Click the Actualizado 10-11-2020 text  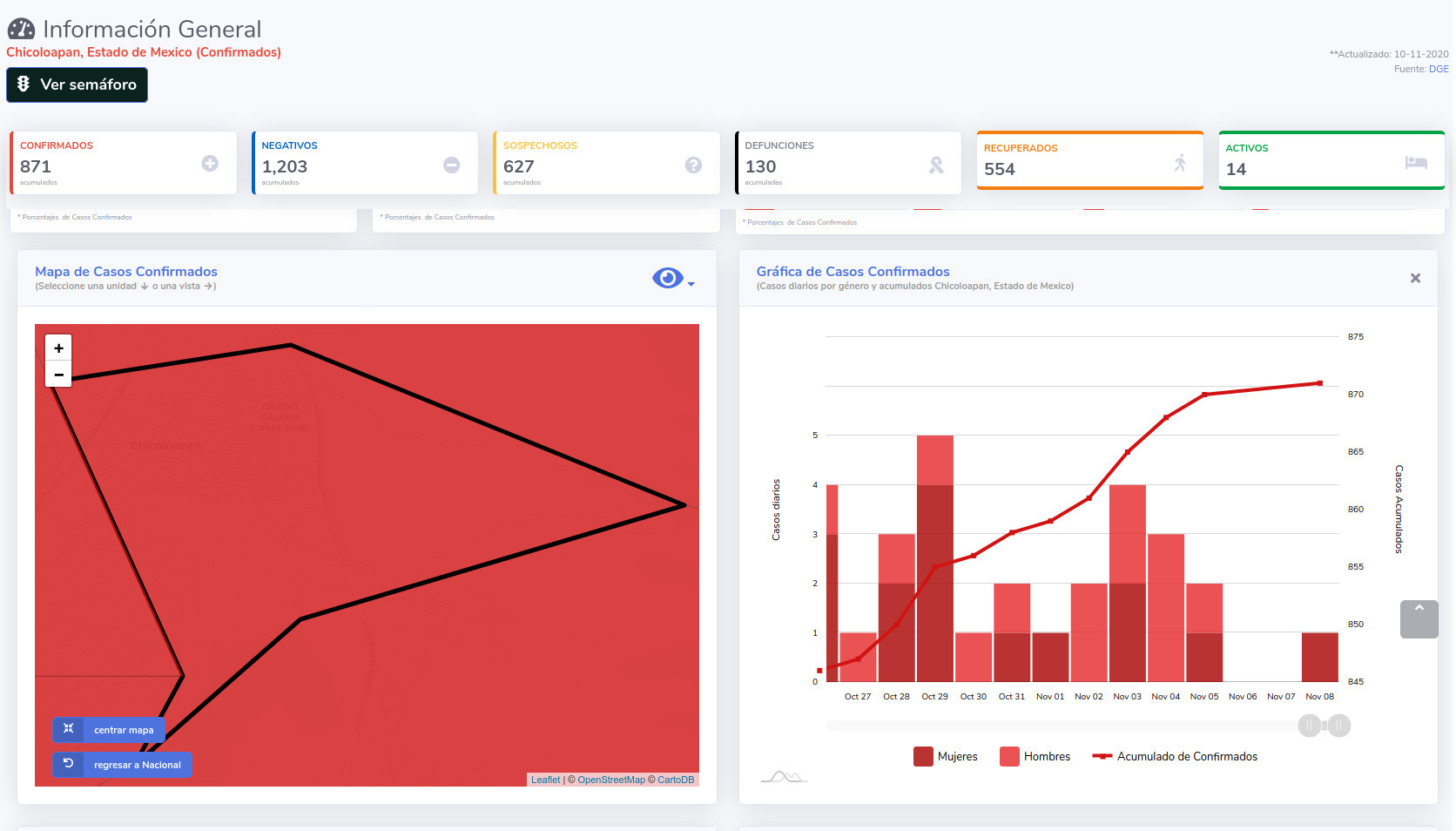pyautogui.click(x=1389, y=54)
